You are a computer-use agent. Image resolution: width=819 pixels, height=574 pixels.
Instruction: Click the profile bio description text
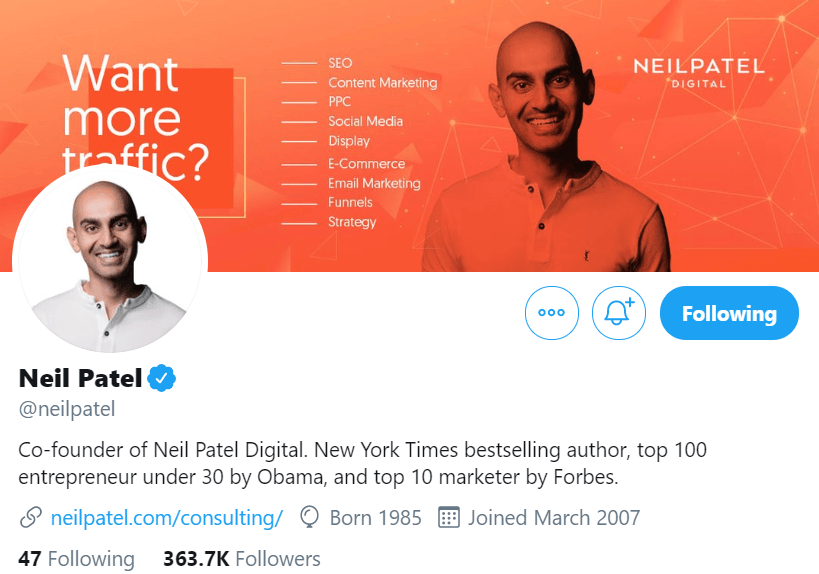pyautogui.click(x=362, y=463)
